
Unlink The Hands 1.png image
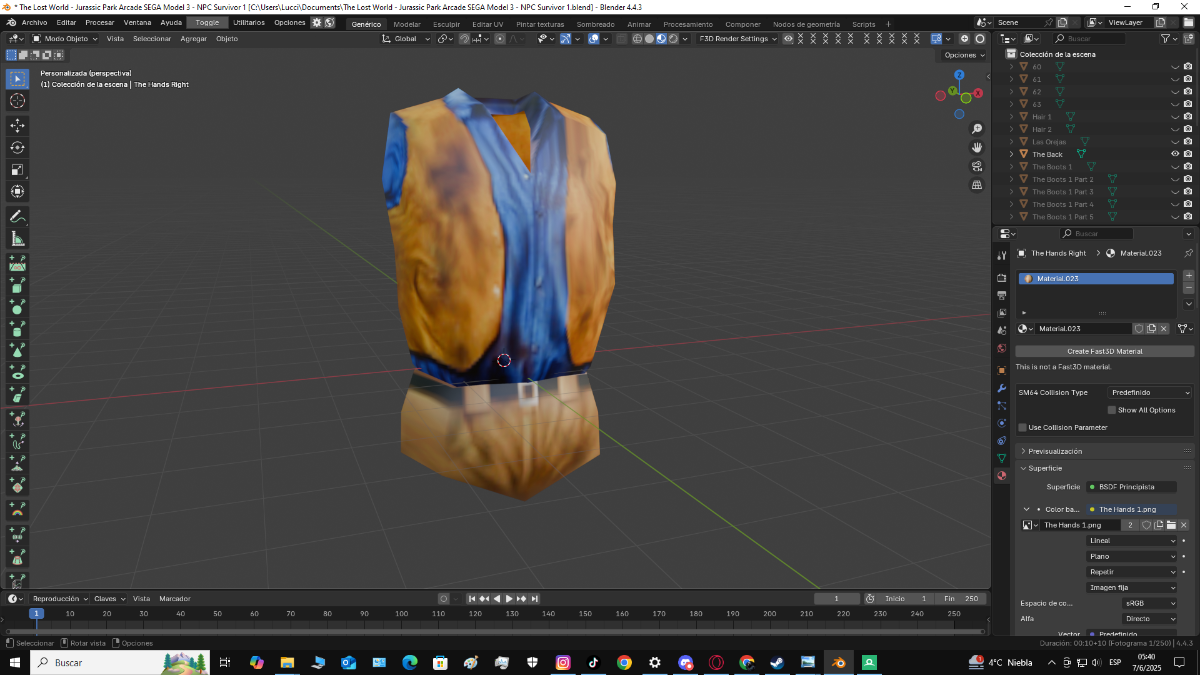pos(1183,525)
